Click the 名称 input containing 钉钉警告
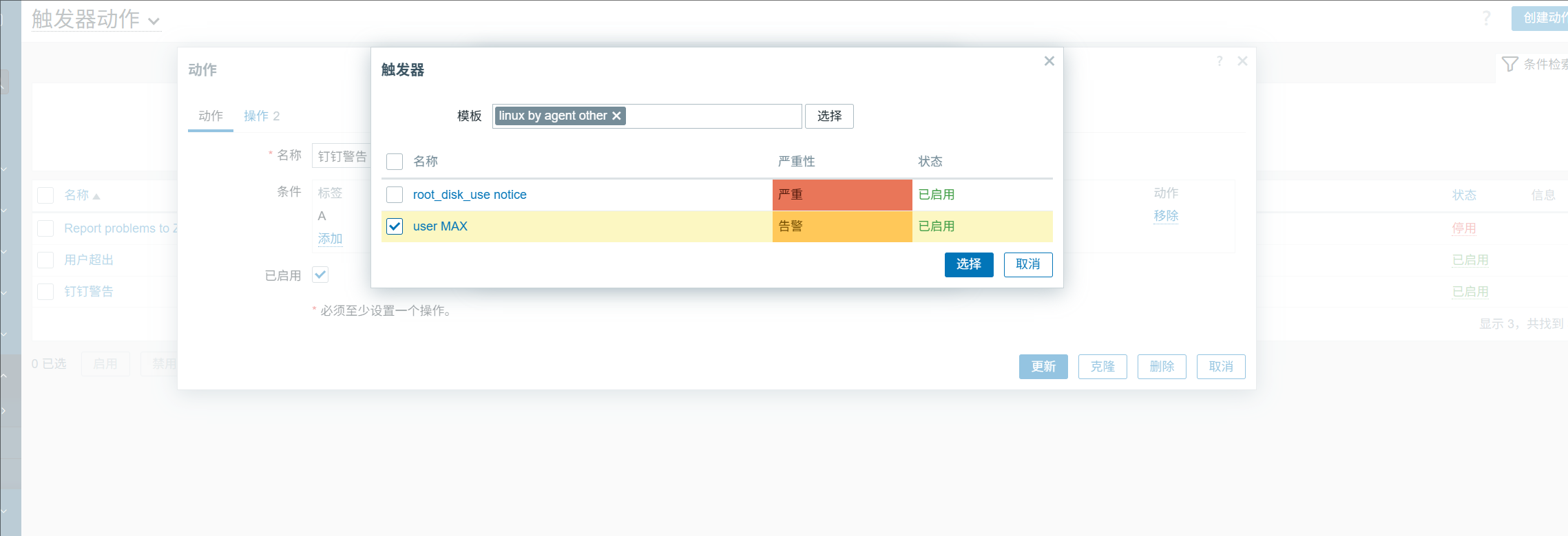The width and height of the screenshot is (1568, 536). click(x=342, y=156)
